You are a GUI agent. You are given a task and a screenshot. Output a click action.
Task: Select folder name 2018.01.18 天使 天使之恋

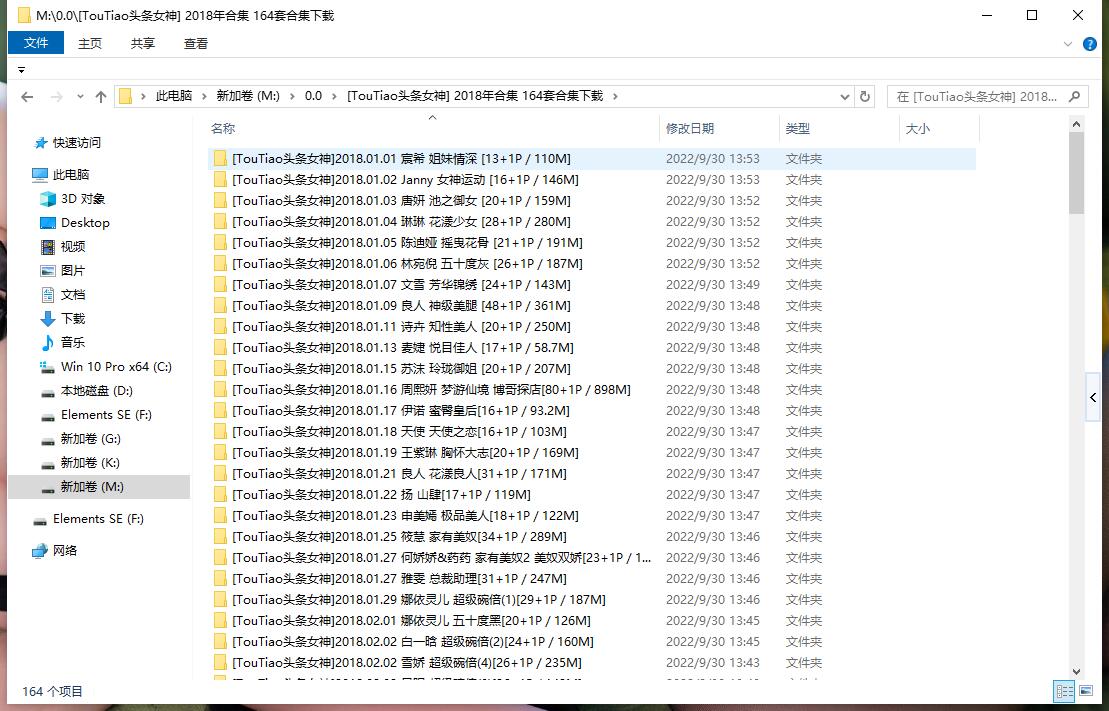[400, 432]
